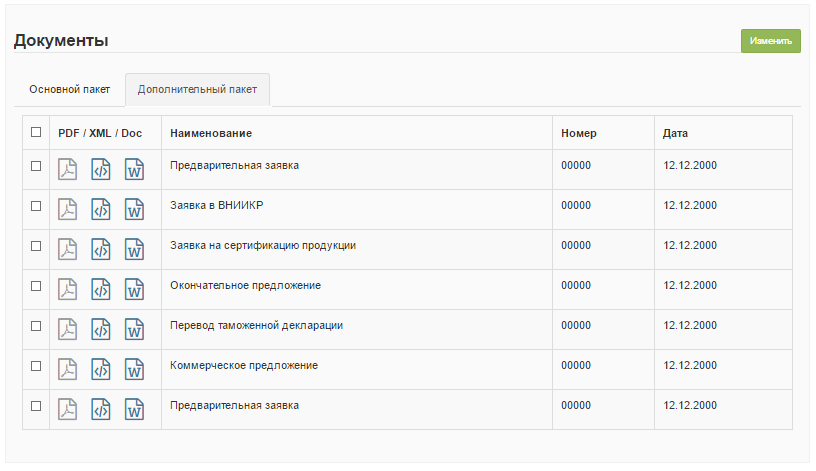816x471 pixels.
Task: Toggle the select-all checkbox in table header
Action: [36, 132]
